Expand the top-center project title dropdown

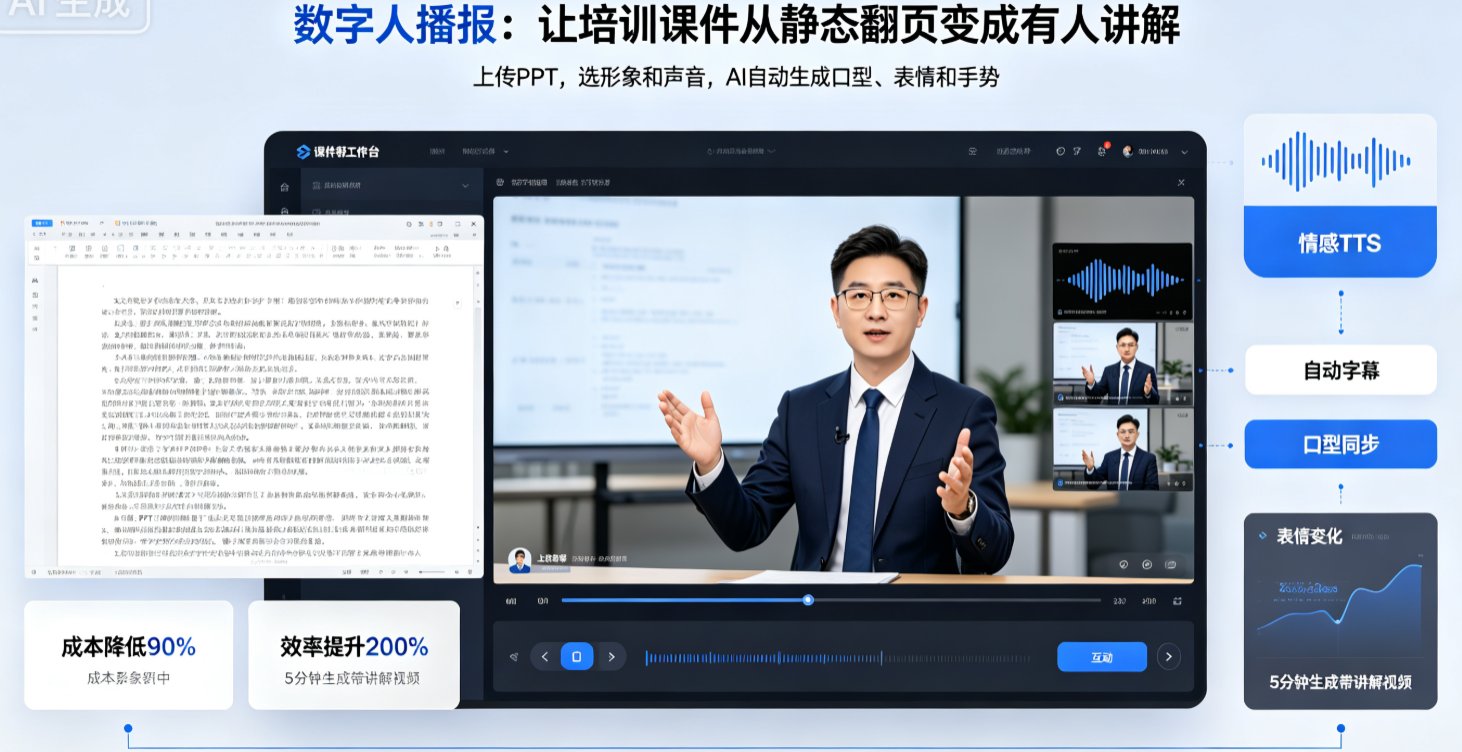[x=741, y=151]
